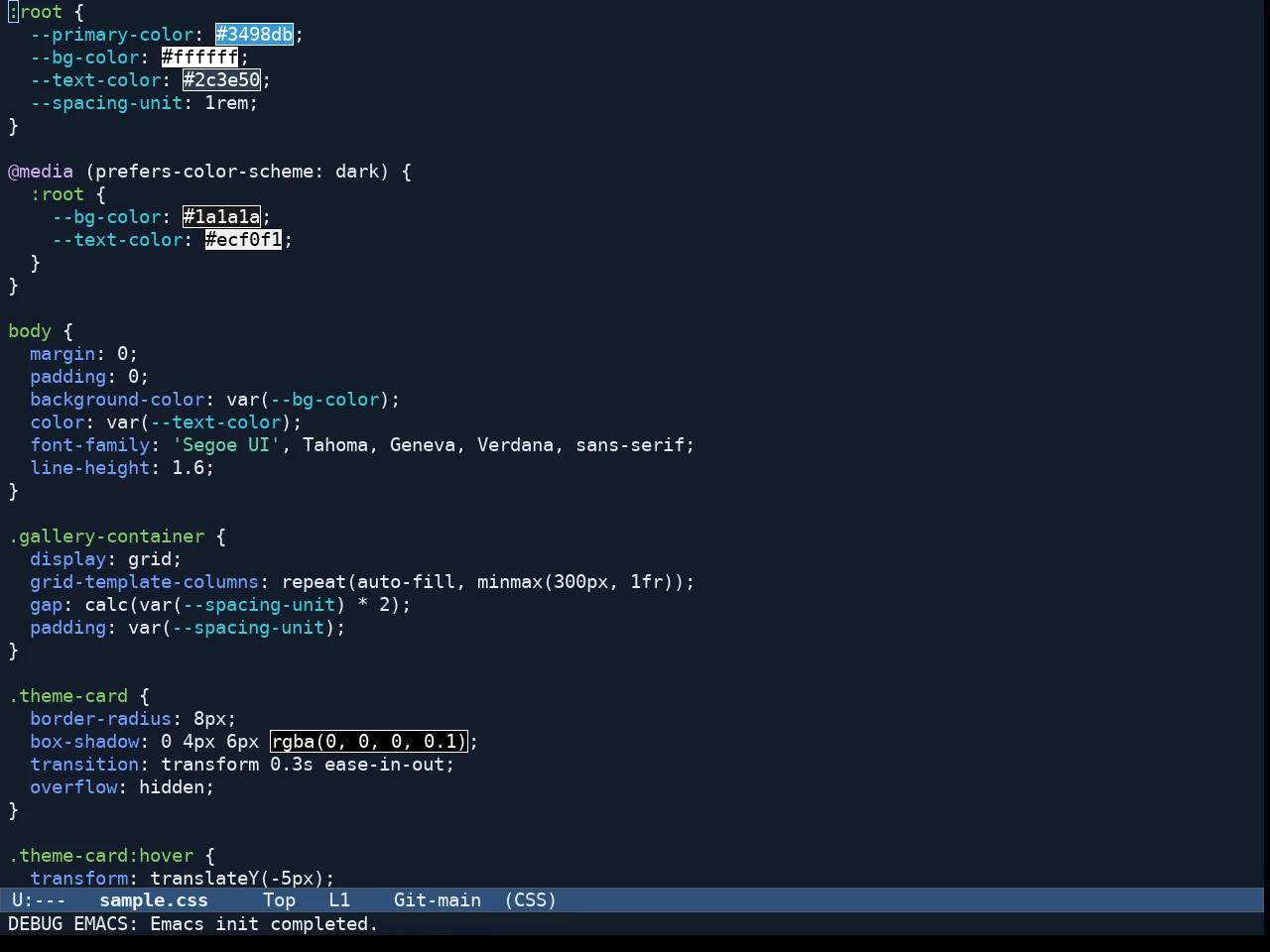
Task: Click the @media keyword
Action: tap(41, 172)
